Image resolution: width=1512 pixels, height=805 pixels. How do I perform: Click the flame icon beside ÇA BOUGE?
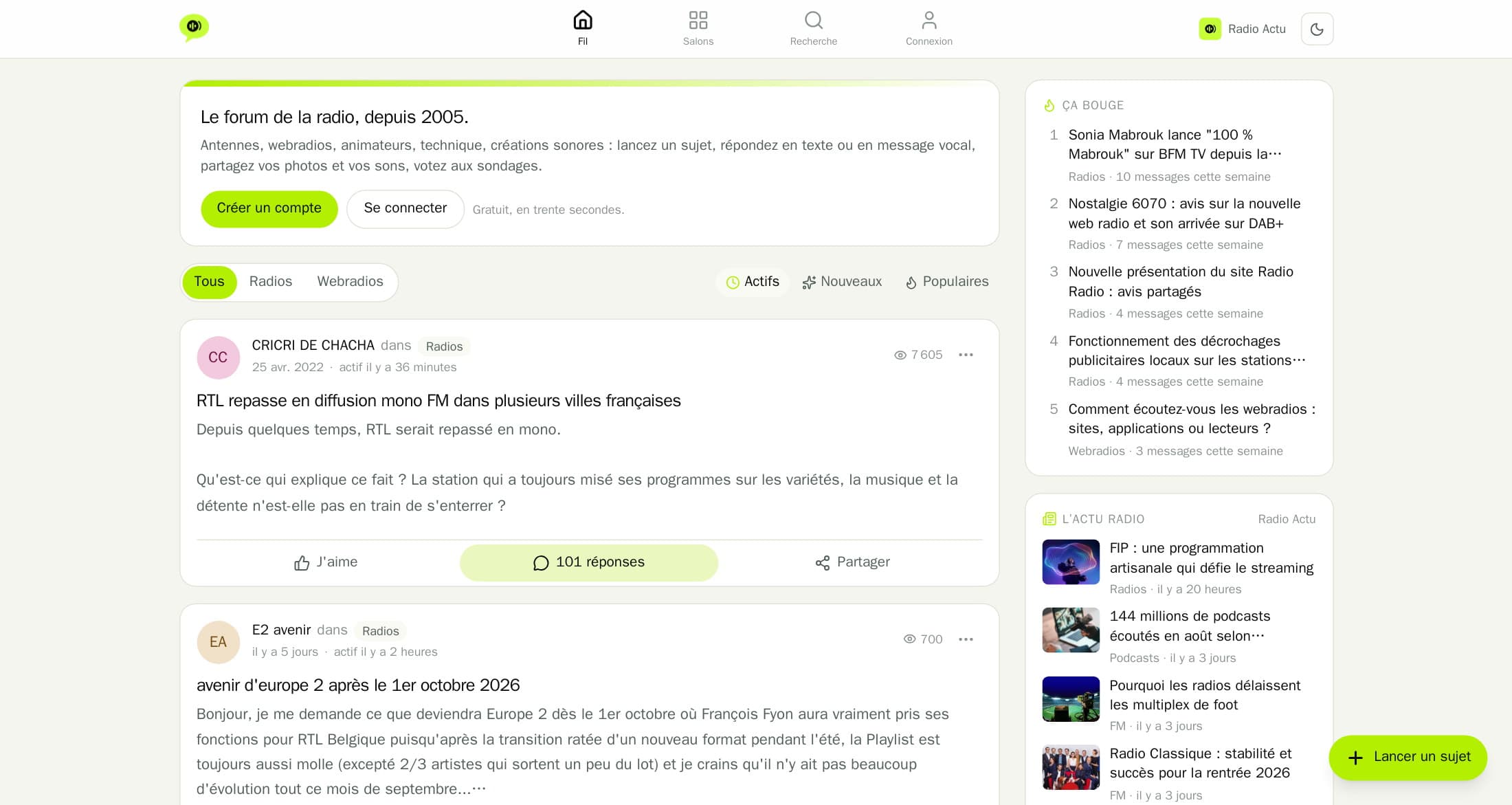(x=1049, y=106)
